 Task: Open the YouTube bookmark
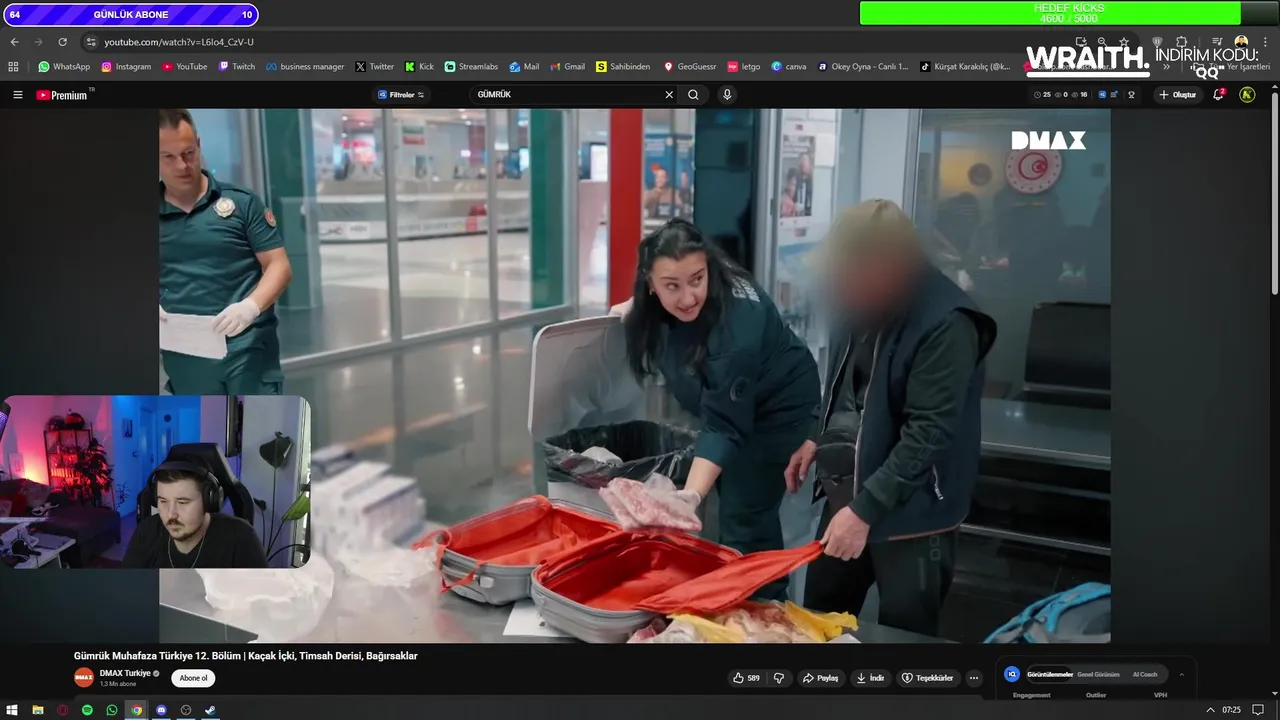click(184, 67)
